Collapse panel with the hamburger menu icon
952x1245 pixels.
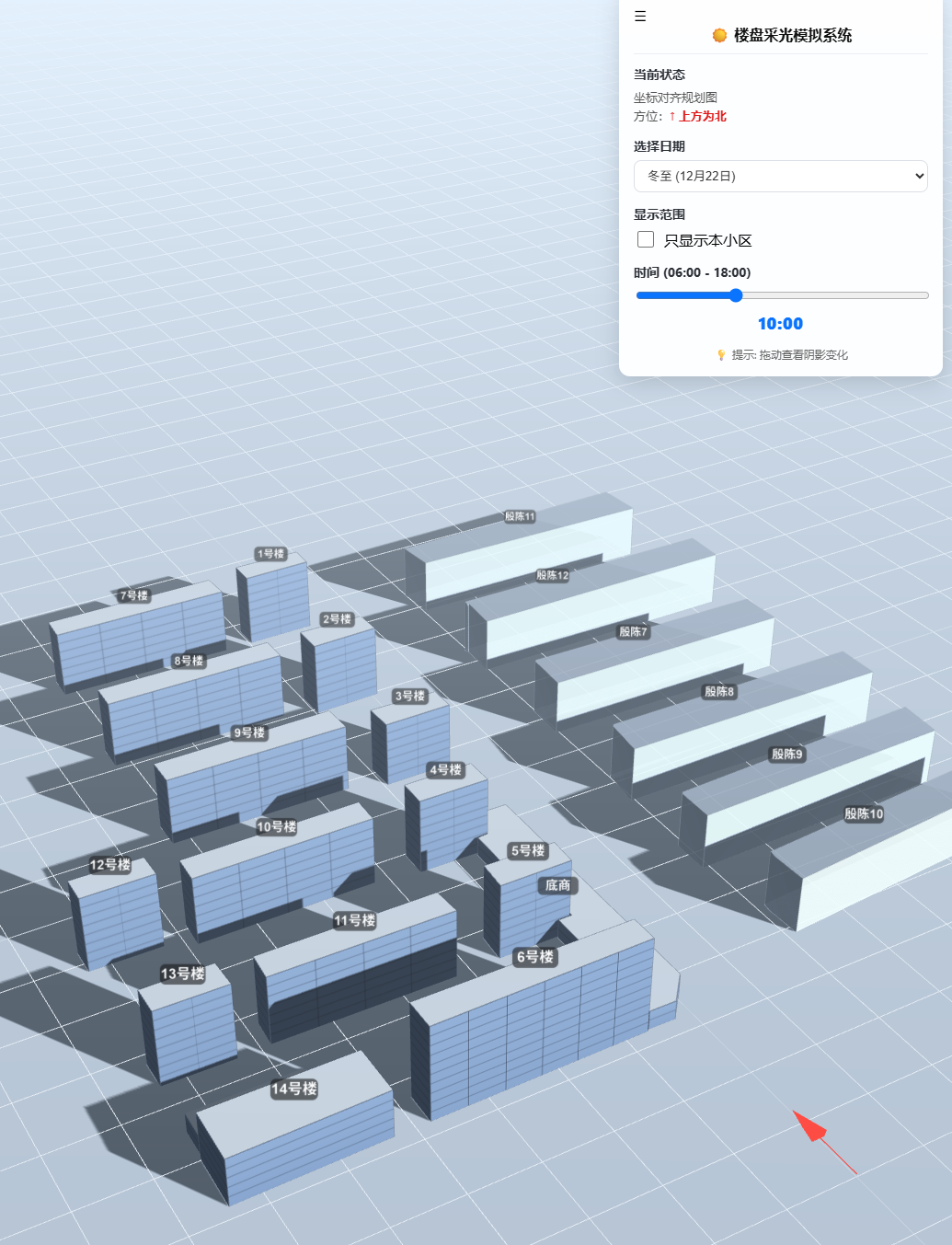(640, 16)
